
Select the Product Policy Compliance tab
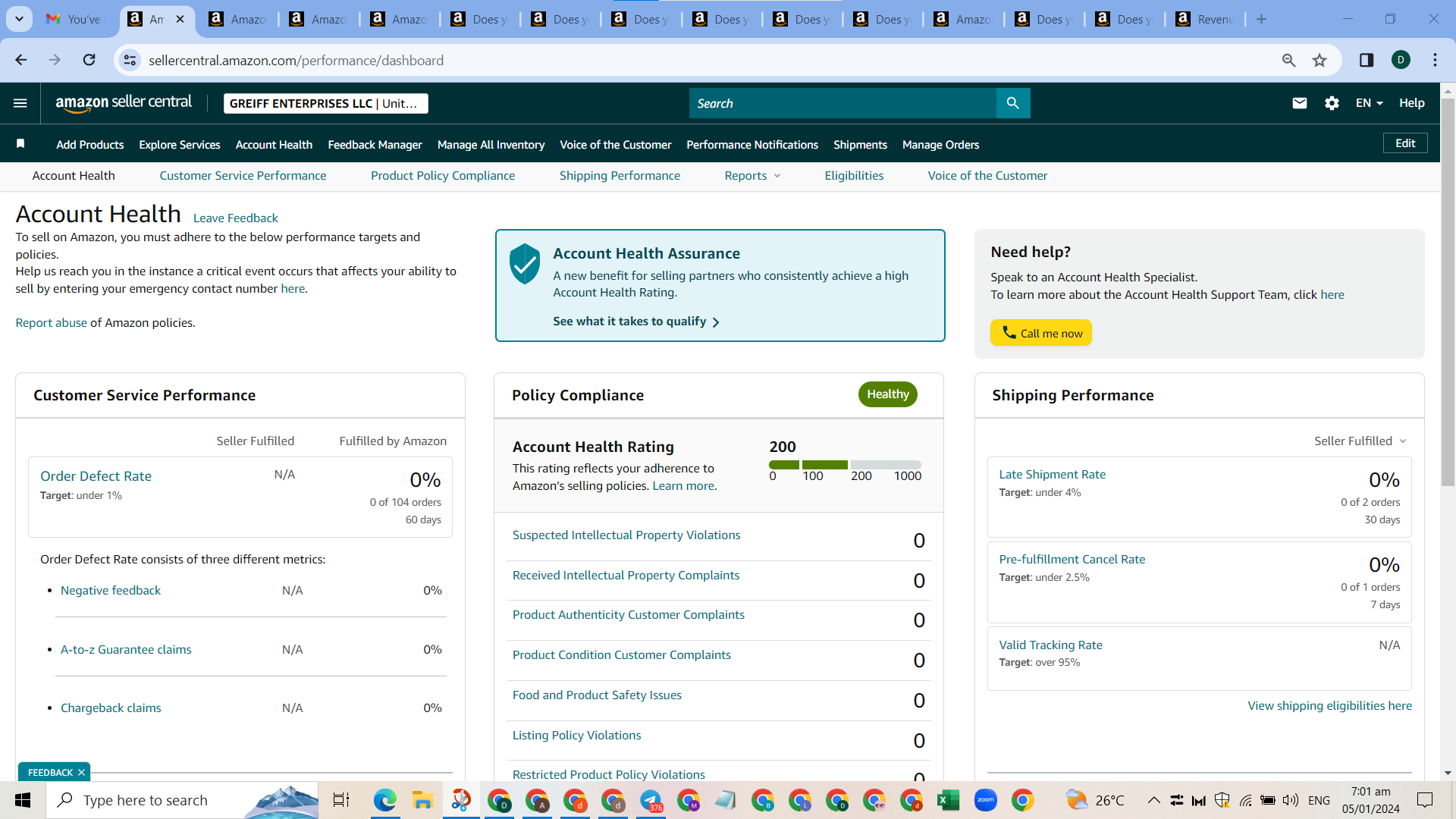click(443, 176)
